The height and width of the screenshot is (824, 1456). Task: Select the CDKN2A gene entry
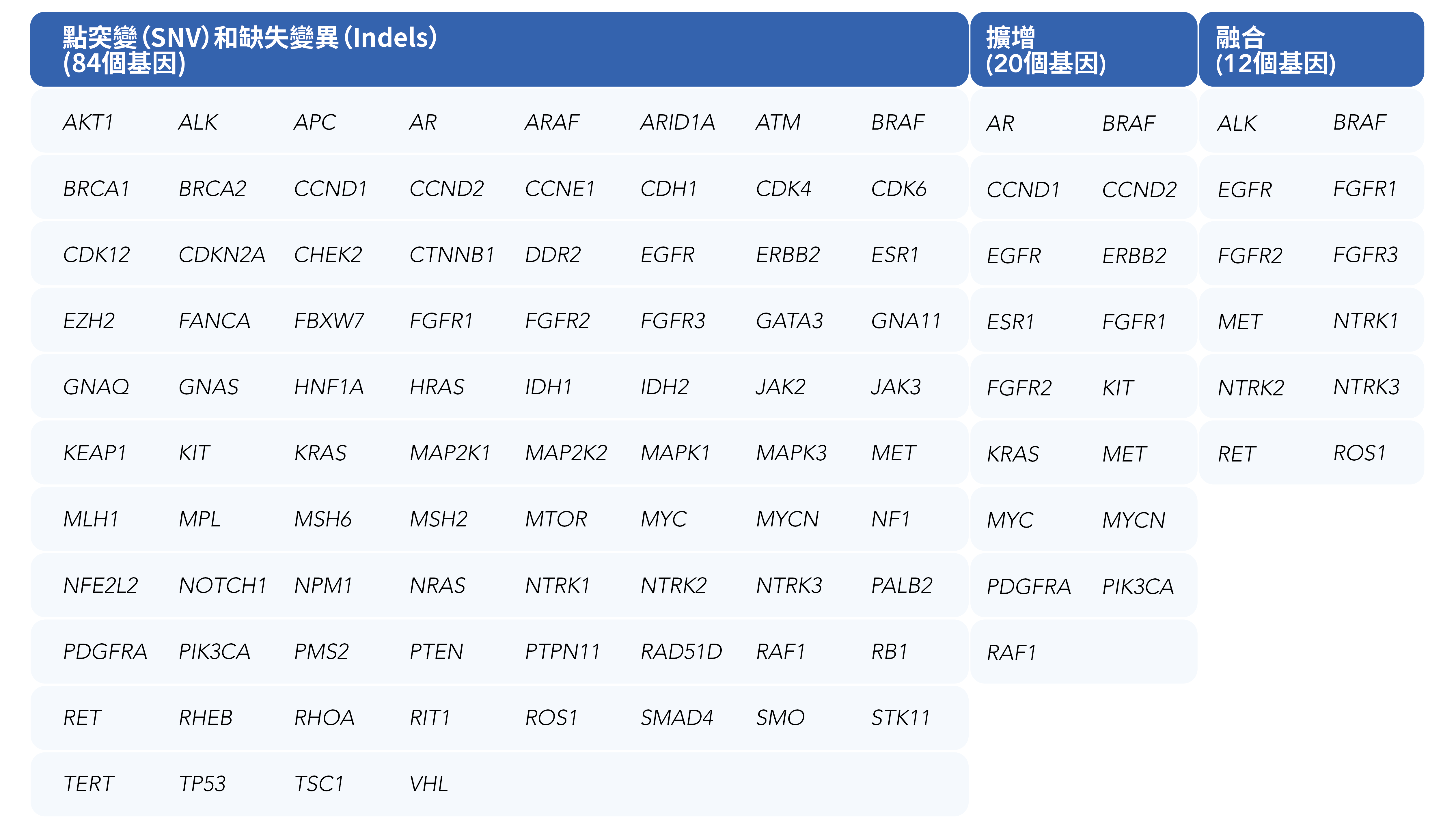221,255
